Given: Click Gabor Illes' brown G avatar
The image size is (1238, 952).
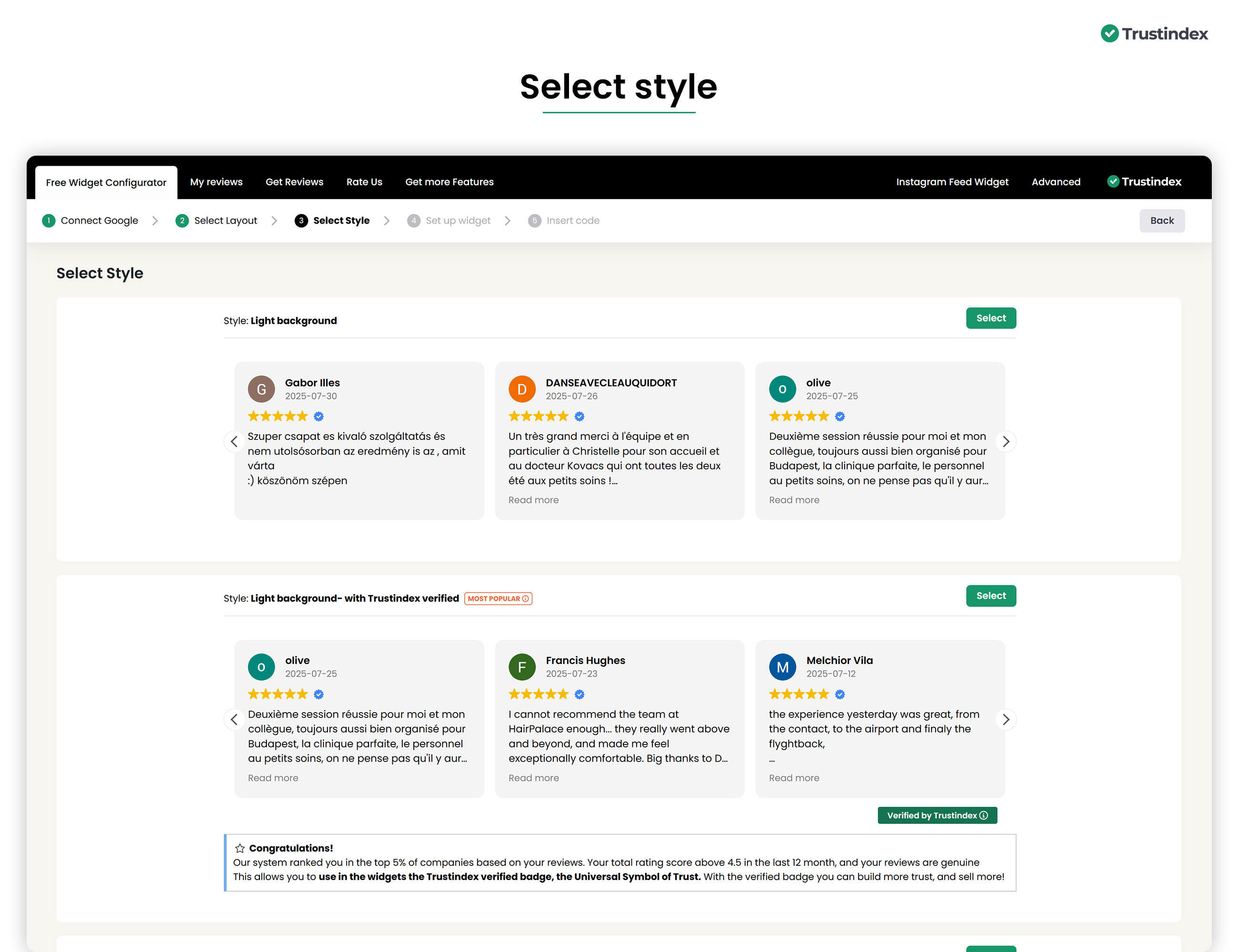Looking at the screenshot, I should 261,389.
